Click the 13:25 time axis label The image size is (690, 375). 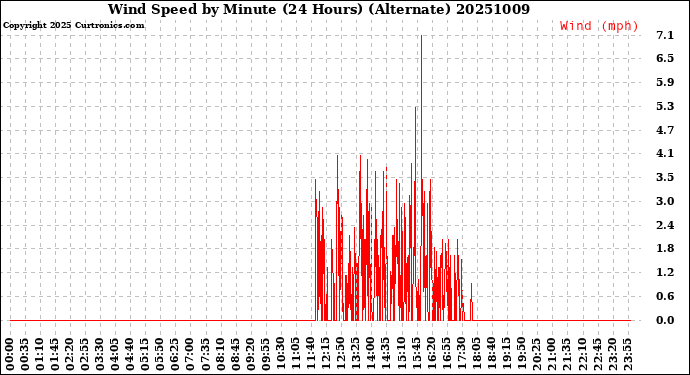pyautogui.click(x=356, y=355)
